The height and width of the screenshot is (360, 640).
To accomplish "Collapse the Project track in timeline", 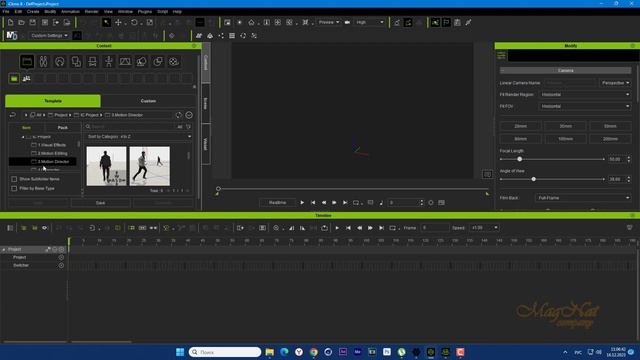I will 4,249.
